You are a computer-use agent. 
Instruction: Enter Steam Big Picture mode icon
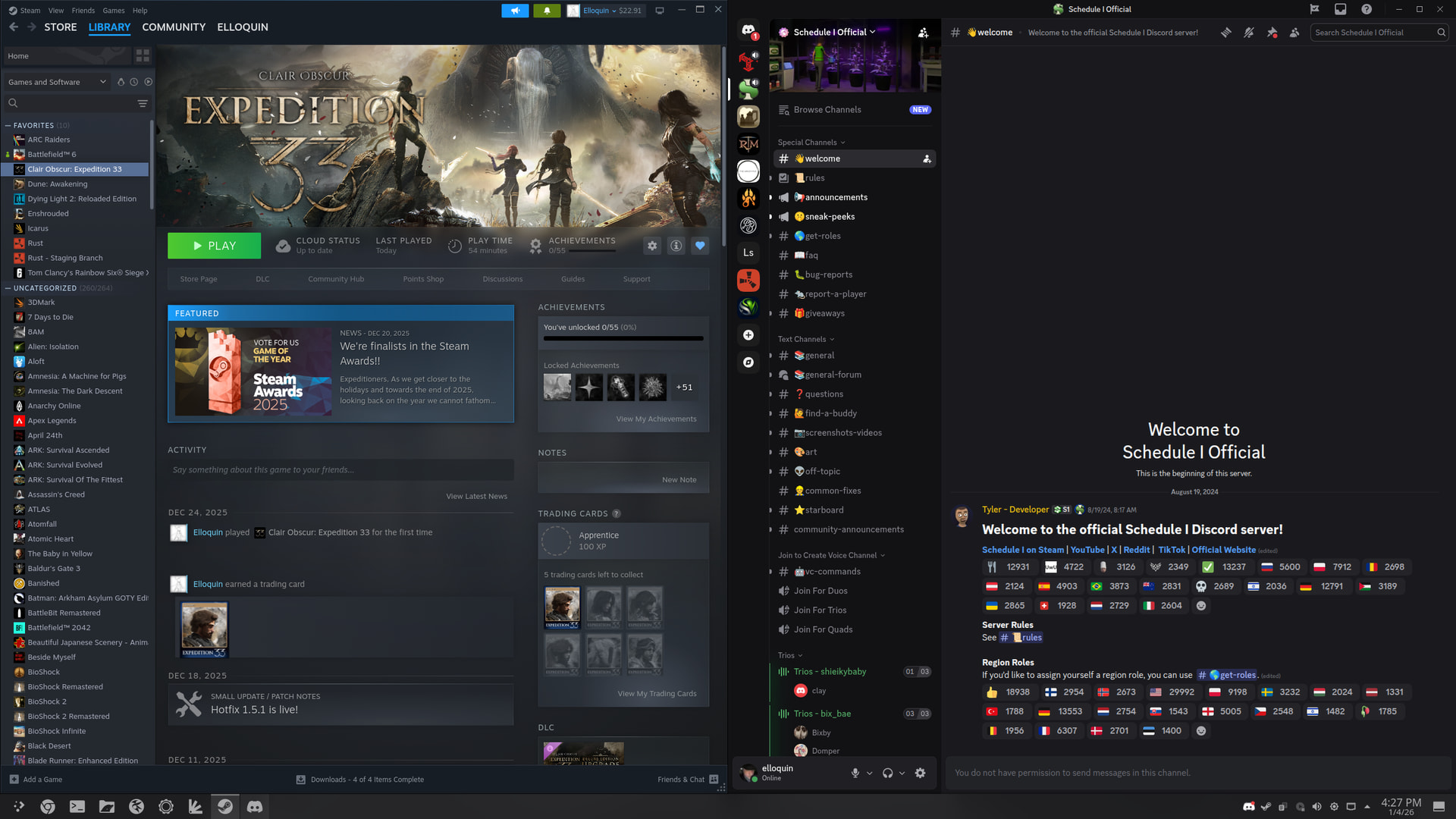click(660, 11)
